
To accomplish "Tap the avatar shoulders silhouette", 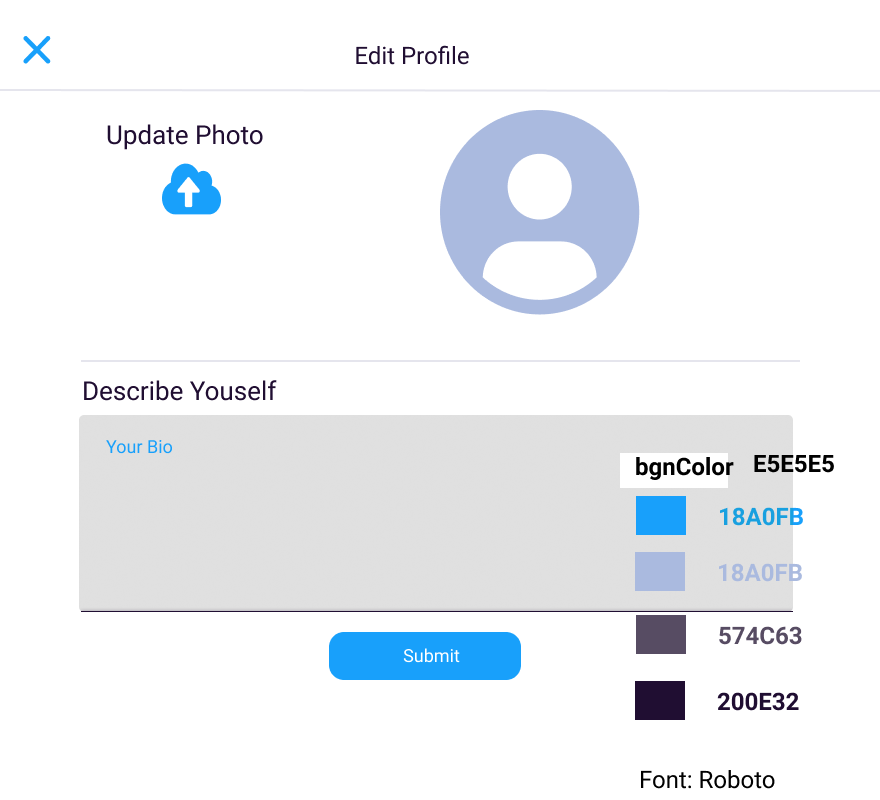I will (540, 270).
